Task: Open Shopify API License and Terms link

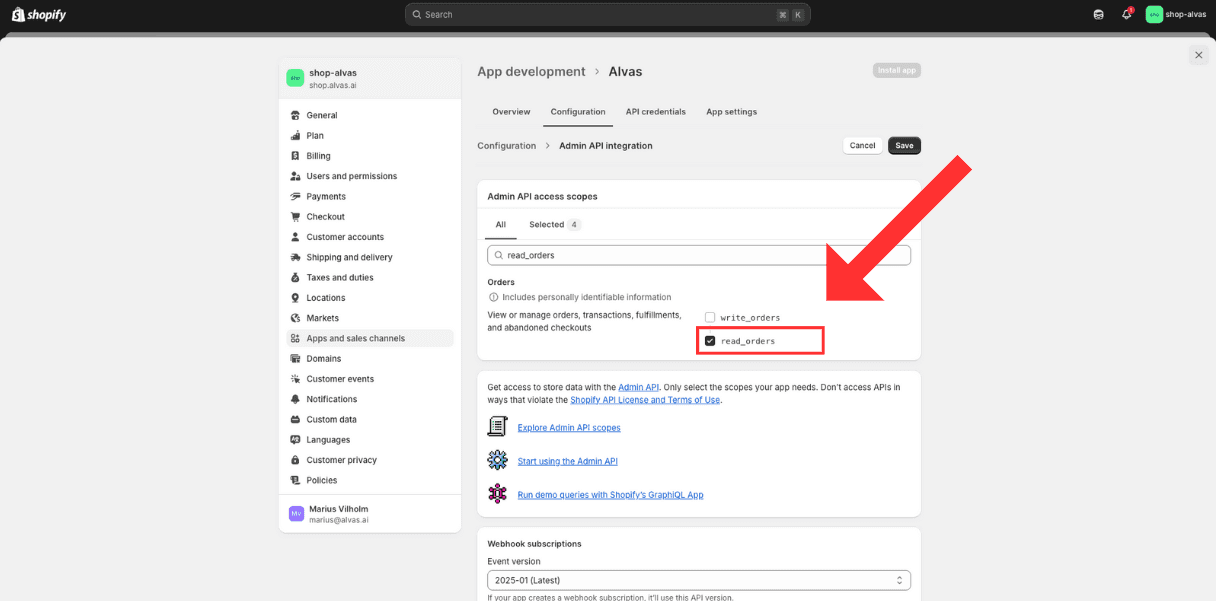Action: click(645, 400)
